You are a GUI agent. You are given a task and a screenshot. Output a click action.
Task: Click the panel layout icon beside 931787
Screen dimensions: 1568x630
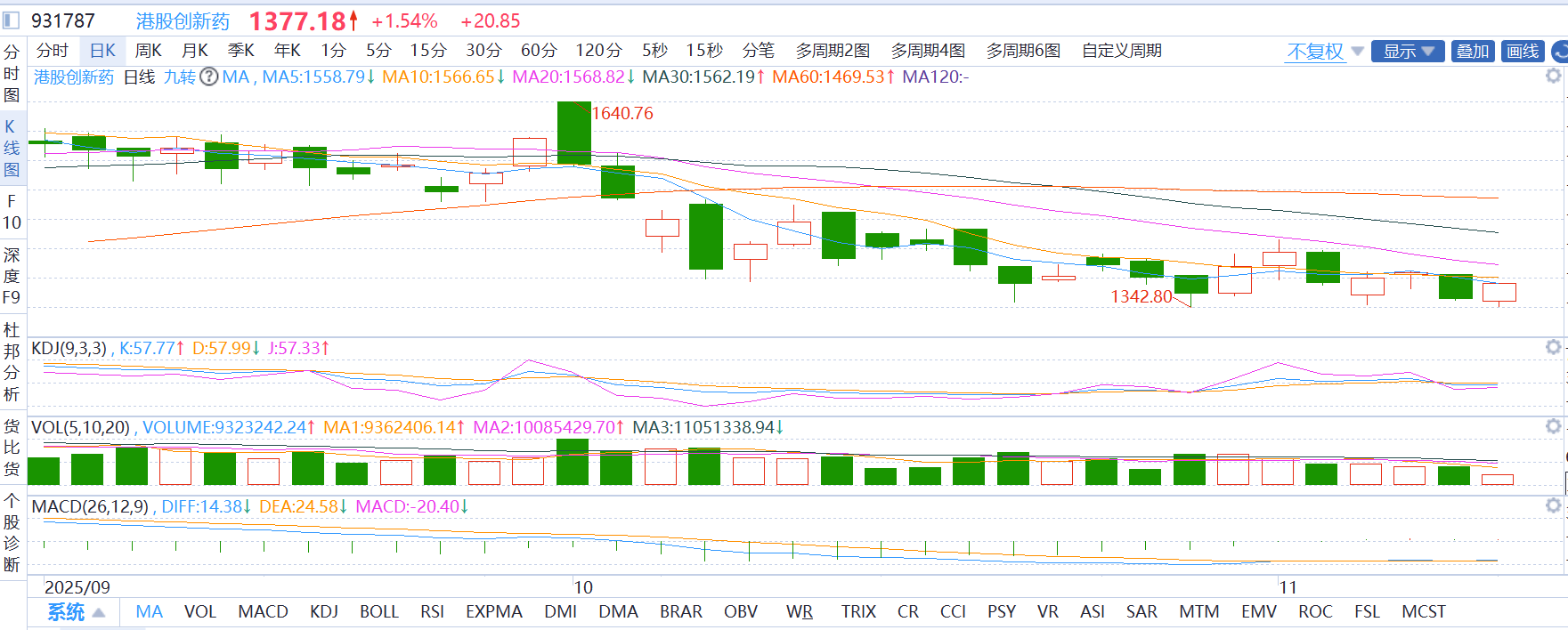click(x=11, y=20)
